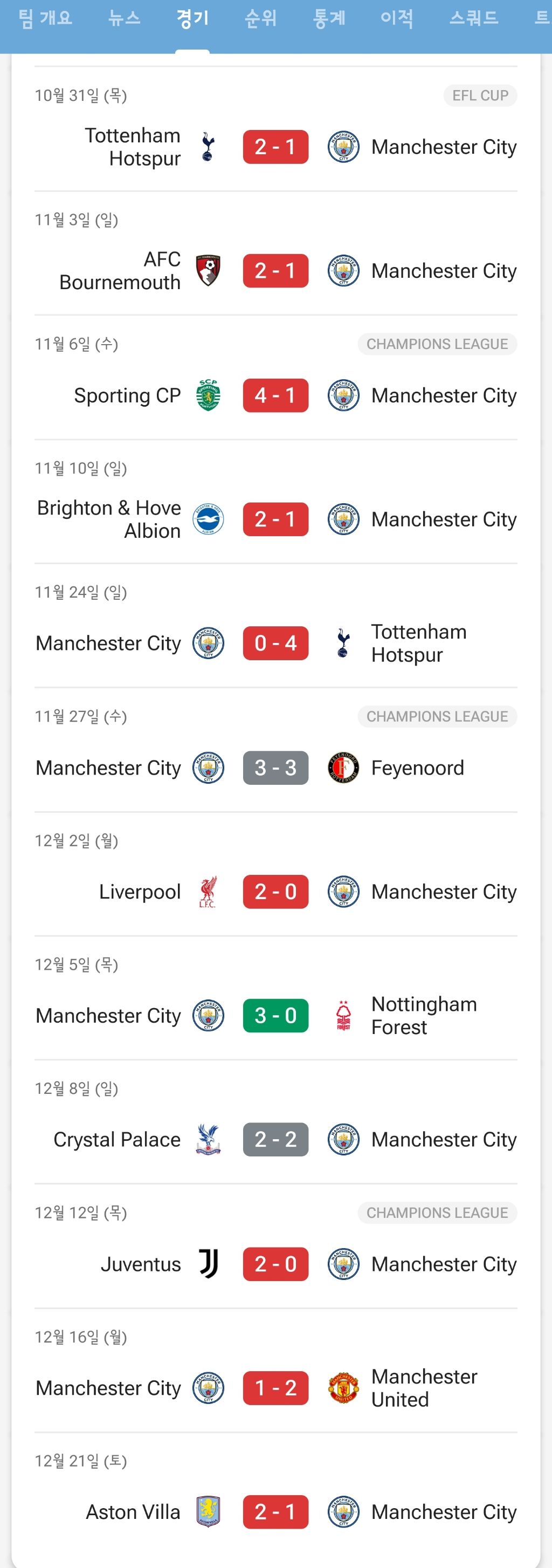Open the 3 - 0 Nottingham Forest score
The height and width of the screenshot is (1568, 552).
click(x=275, y=1016)
